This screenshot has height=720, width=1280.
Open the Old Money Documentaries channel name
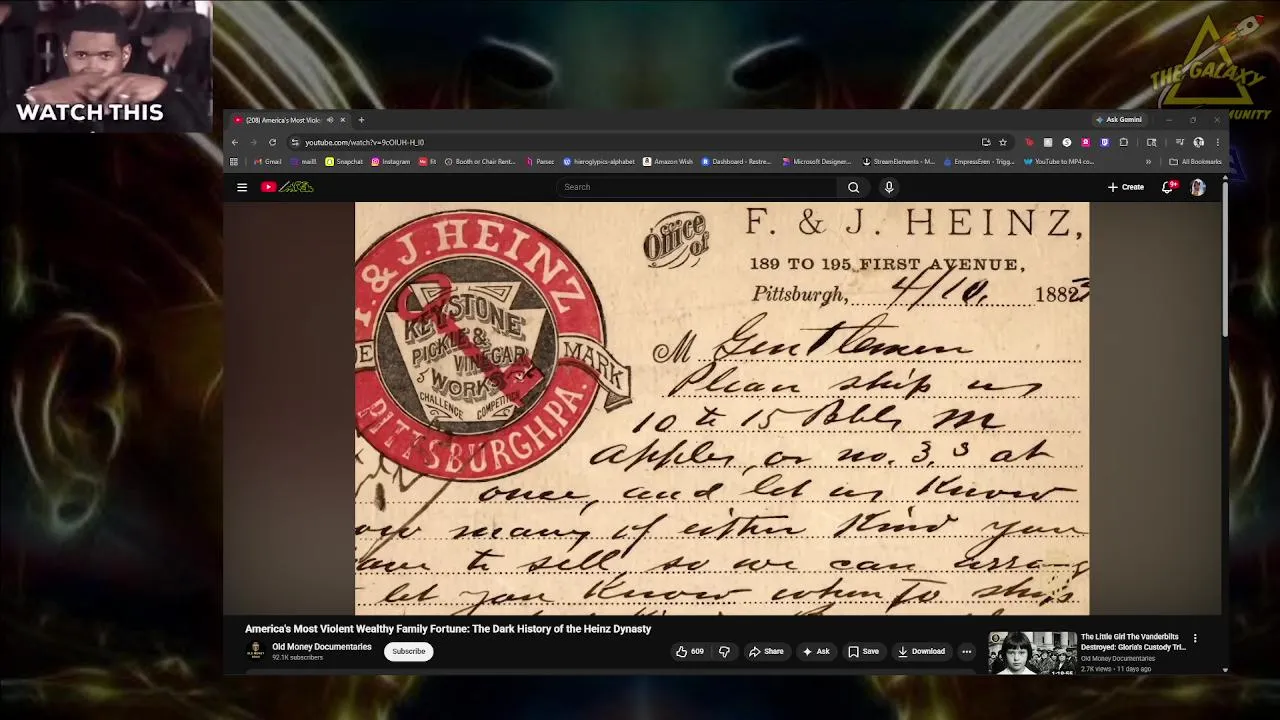tap(322, 647)
